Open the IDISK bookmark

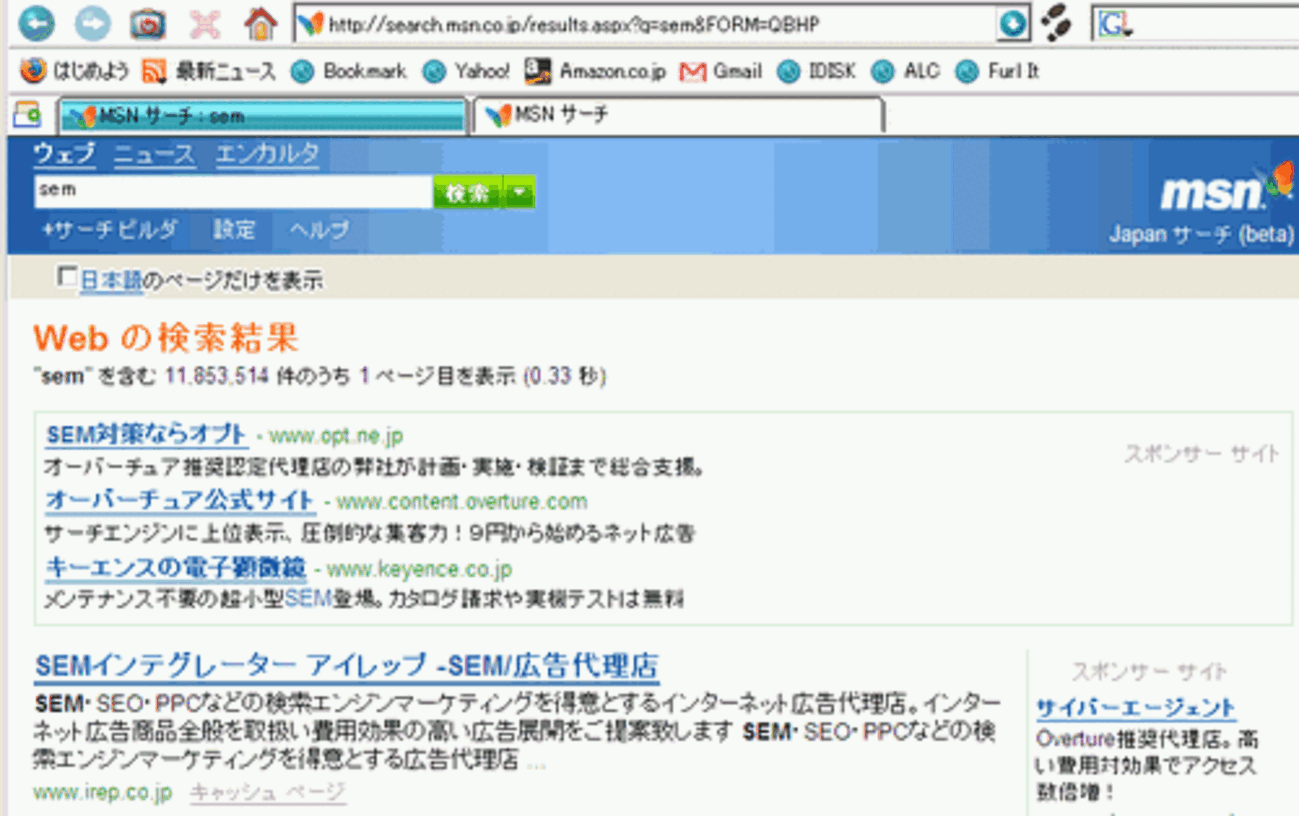(817, 71)
